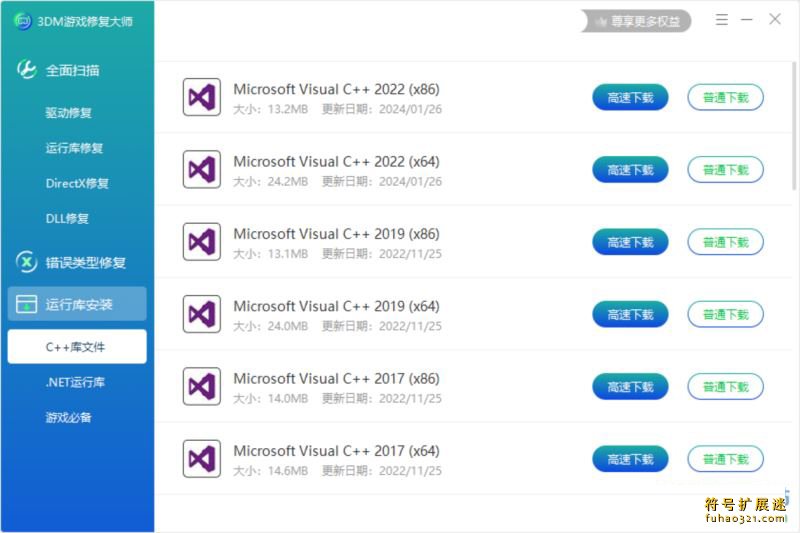
Task: Click the Visual C++ 2017 (x86) icon
Action: click(x=202, y=387)
